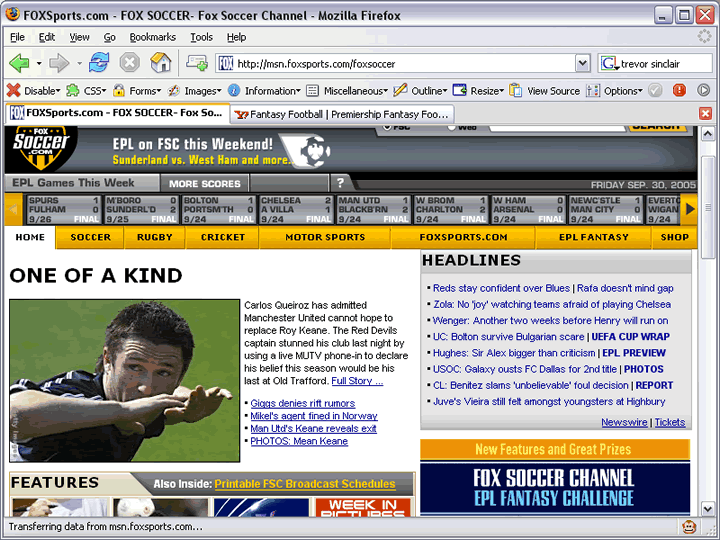Select the Web search radio button
The width and height of the screenshot is (720, 540).
[452, 127]
